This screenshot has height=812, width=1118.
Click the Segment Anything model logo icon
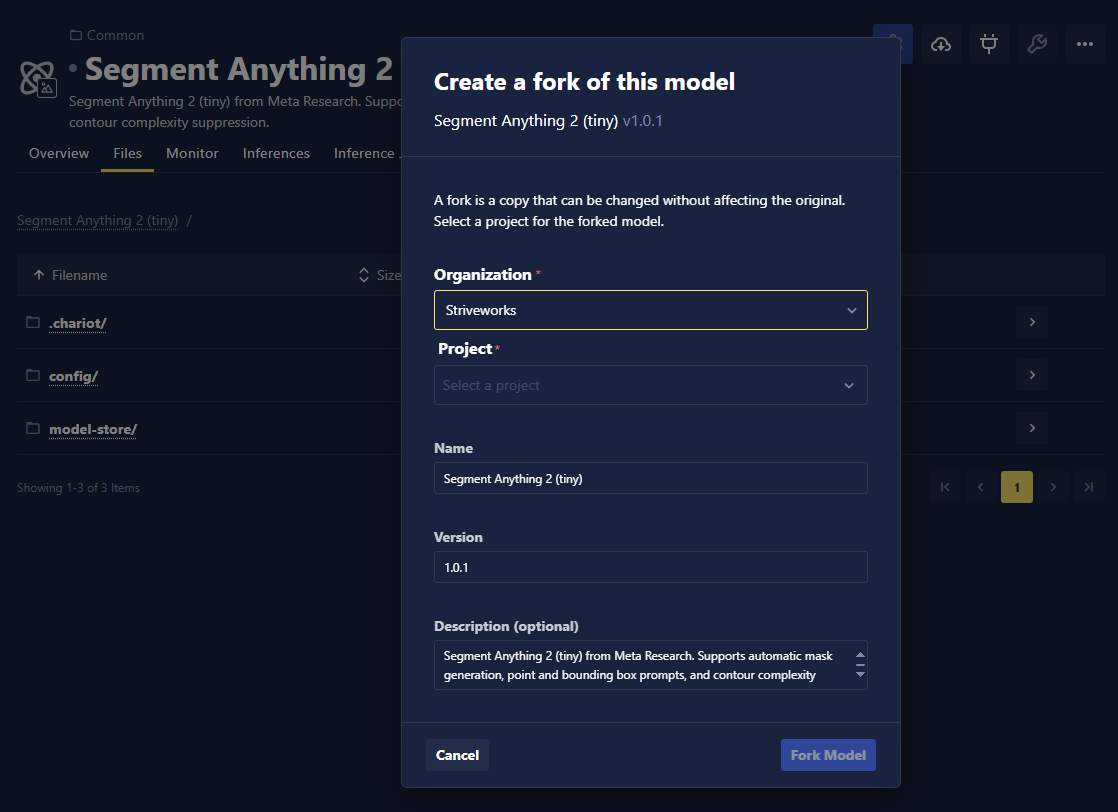[x=38, y=78]
